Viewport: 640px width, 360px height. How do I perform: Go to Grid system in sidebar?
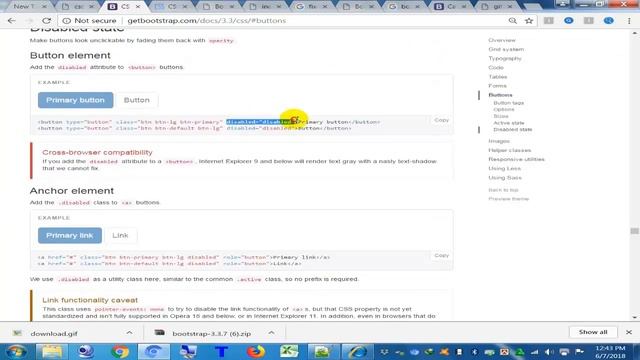[x=506, y=49]
